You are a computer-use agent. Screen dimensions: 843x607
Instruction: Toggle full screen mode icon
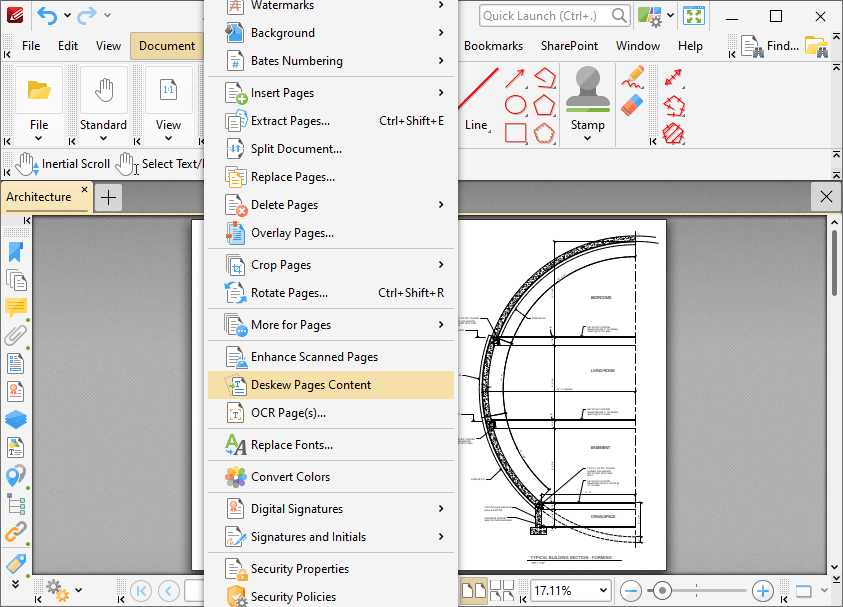point(694,16)
